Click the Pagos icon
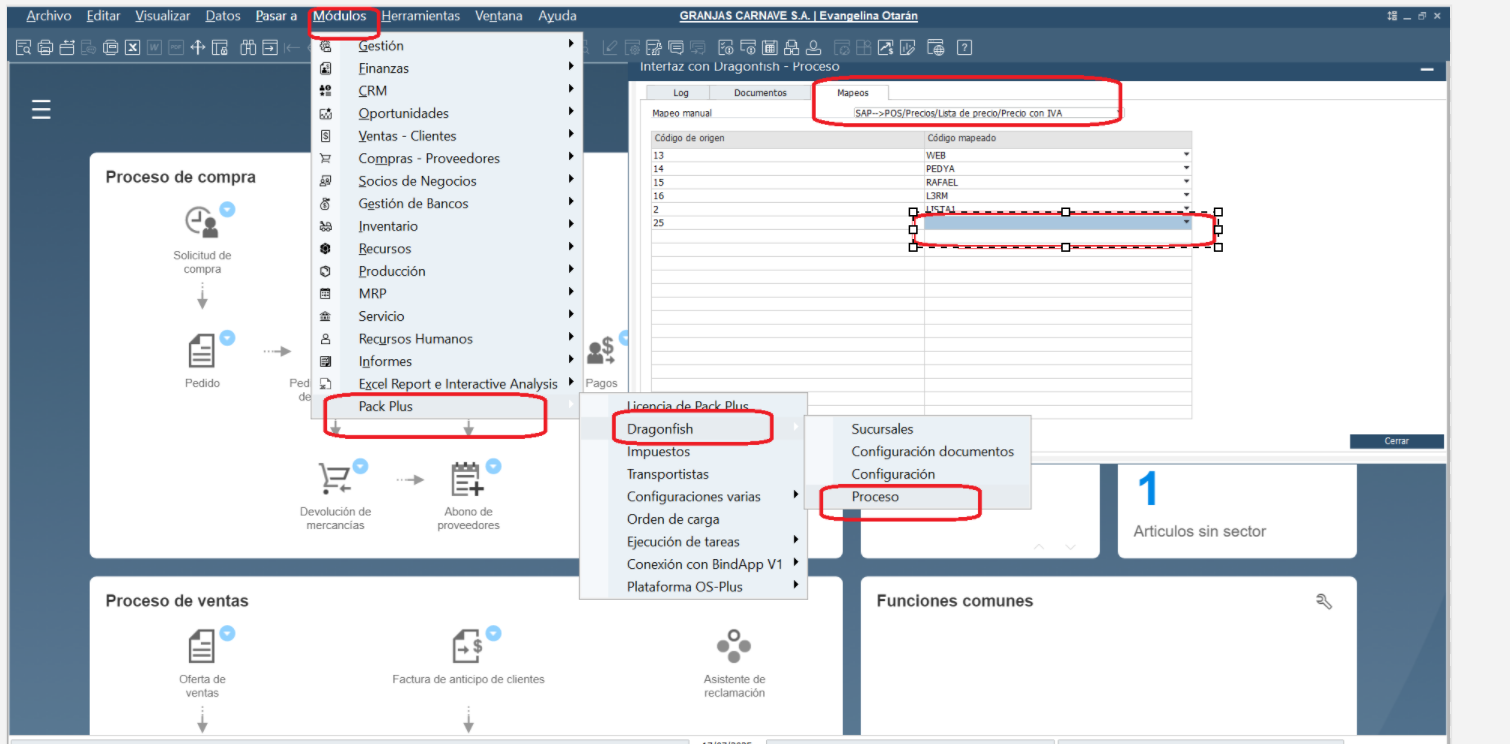This screenshot has width=1510, height=744. pos(601,351)
